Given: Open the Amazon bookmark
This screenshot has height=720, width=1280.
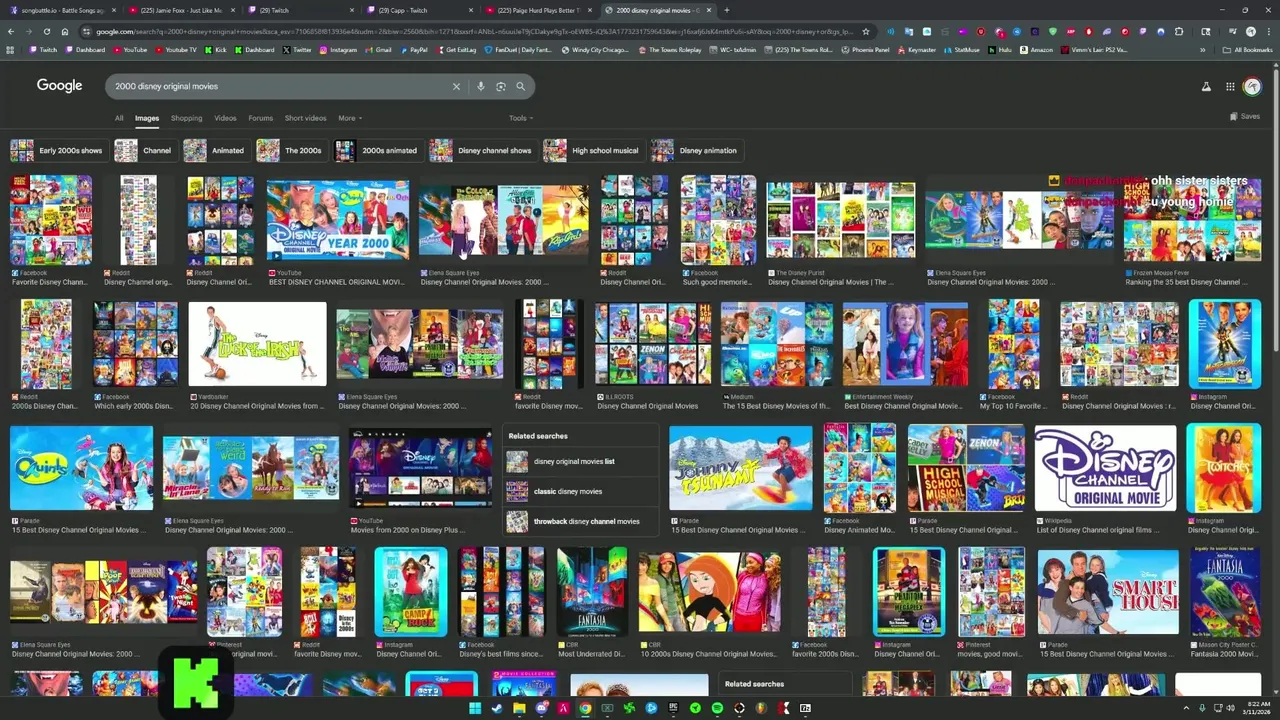Looking at the screenshot, I should [1036, 49].
